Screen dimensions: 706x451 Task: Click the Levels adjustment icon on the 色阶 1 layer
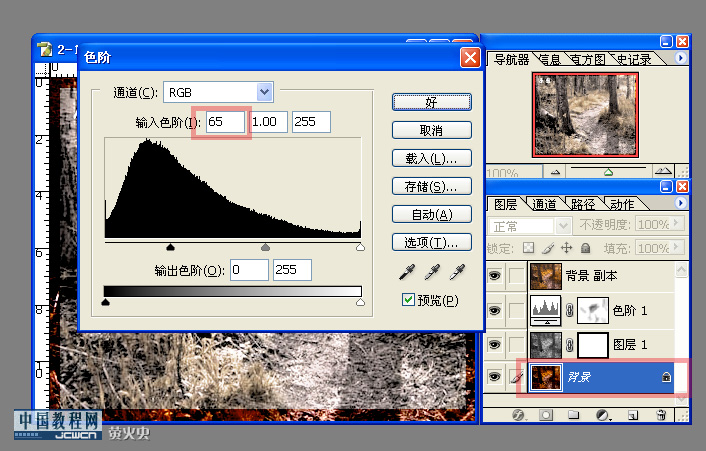546,310
